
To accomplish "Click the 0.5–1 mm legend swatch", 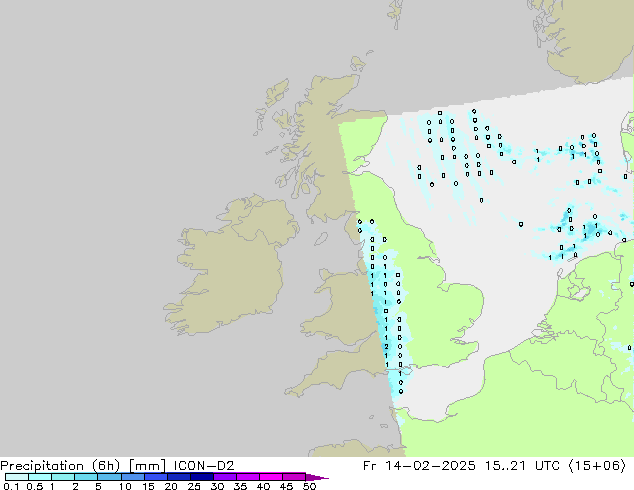I will click(x=40, y=477).
